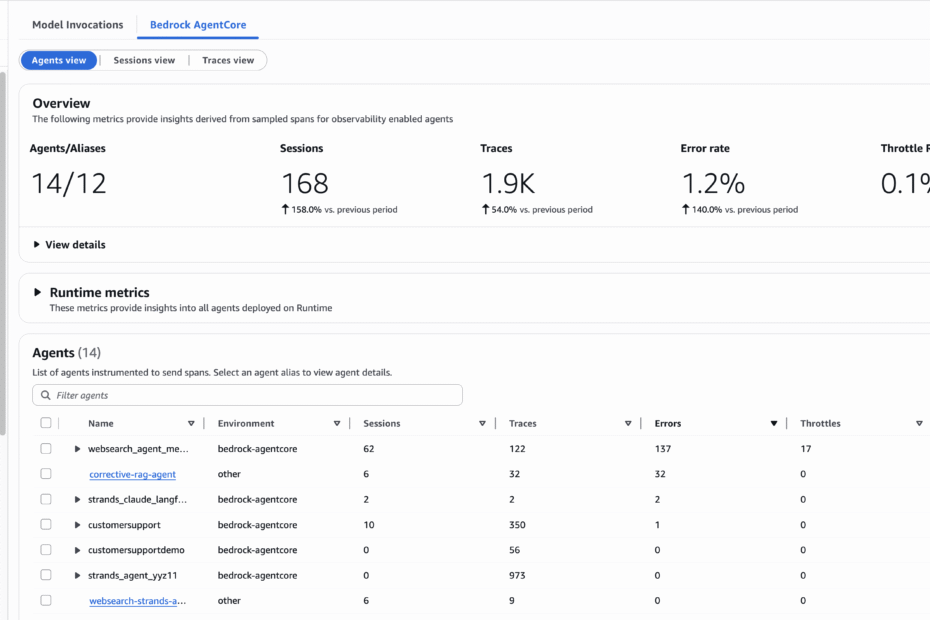Click the 14/12 Agents/Aliases value
Viewport: 930px width, 620px height.
(69, 183)
